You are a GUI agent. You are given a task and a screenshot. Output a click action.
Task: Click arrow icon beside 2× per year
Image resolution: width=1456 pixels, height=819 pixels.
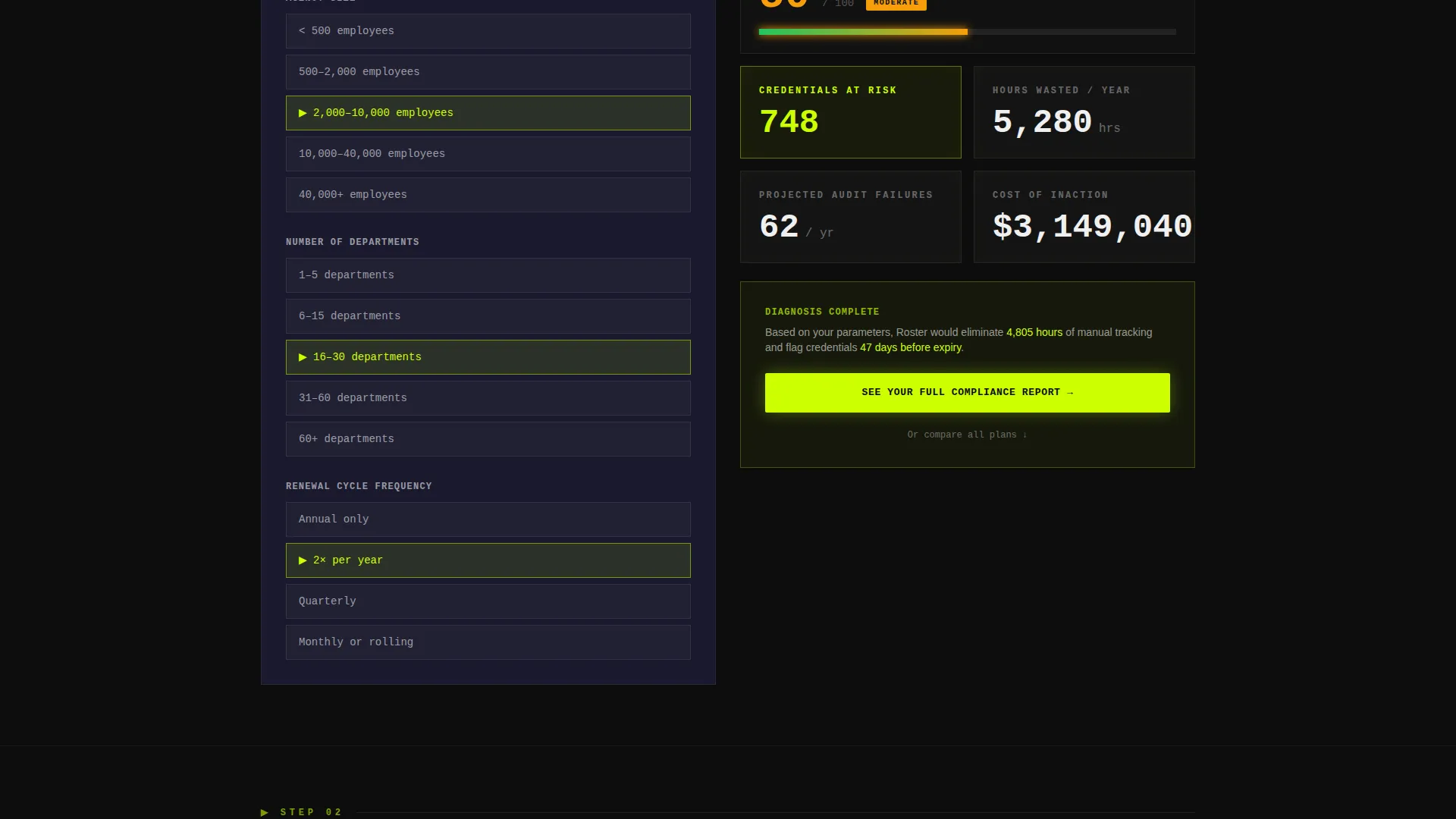coord(303,560)
